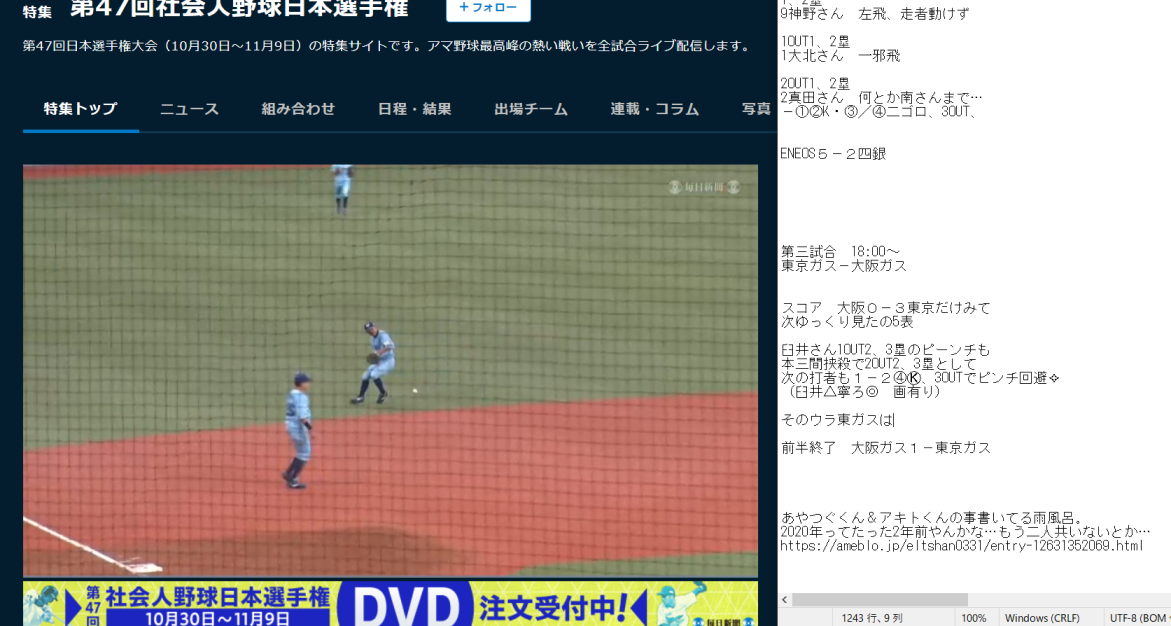
Task: Click the '次ゆっくり見たの5表' line
Action: pyautogui.click(x=847, y=322)
